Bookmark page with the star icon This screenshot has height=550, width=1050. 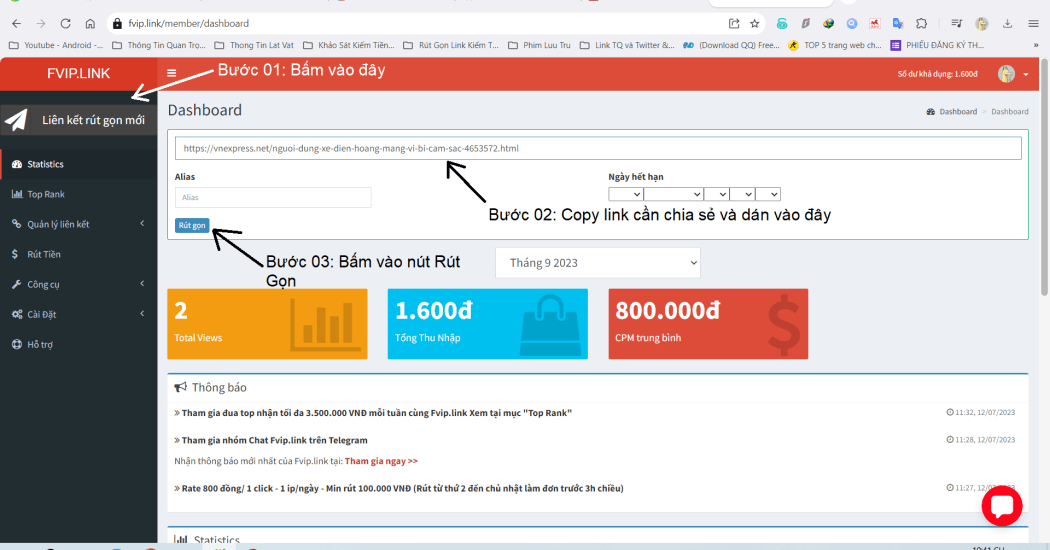755,23
